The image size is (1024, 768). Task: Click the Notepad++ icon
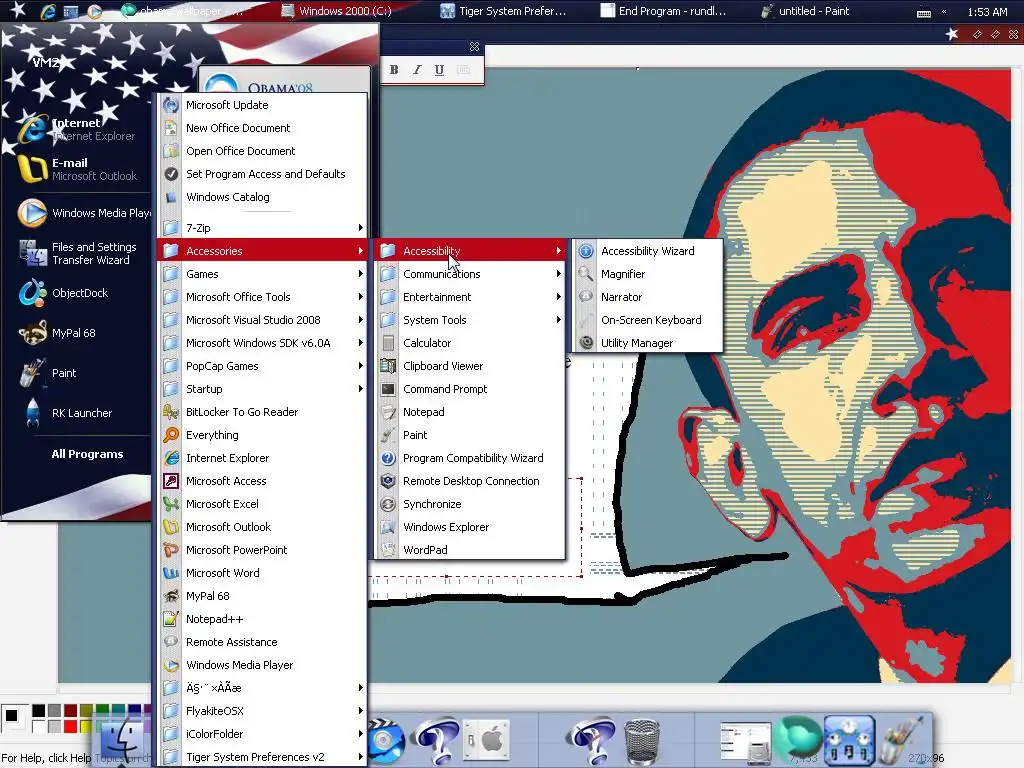tap(171, 619)
